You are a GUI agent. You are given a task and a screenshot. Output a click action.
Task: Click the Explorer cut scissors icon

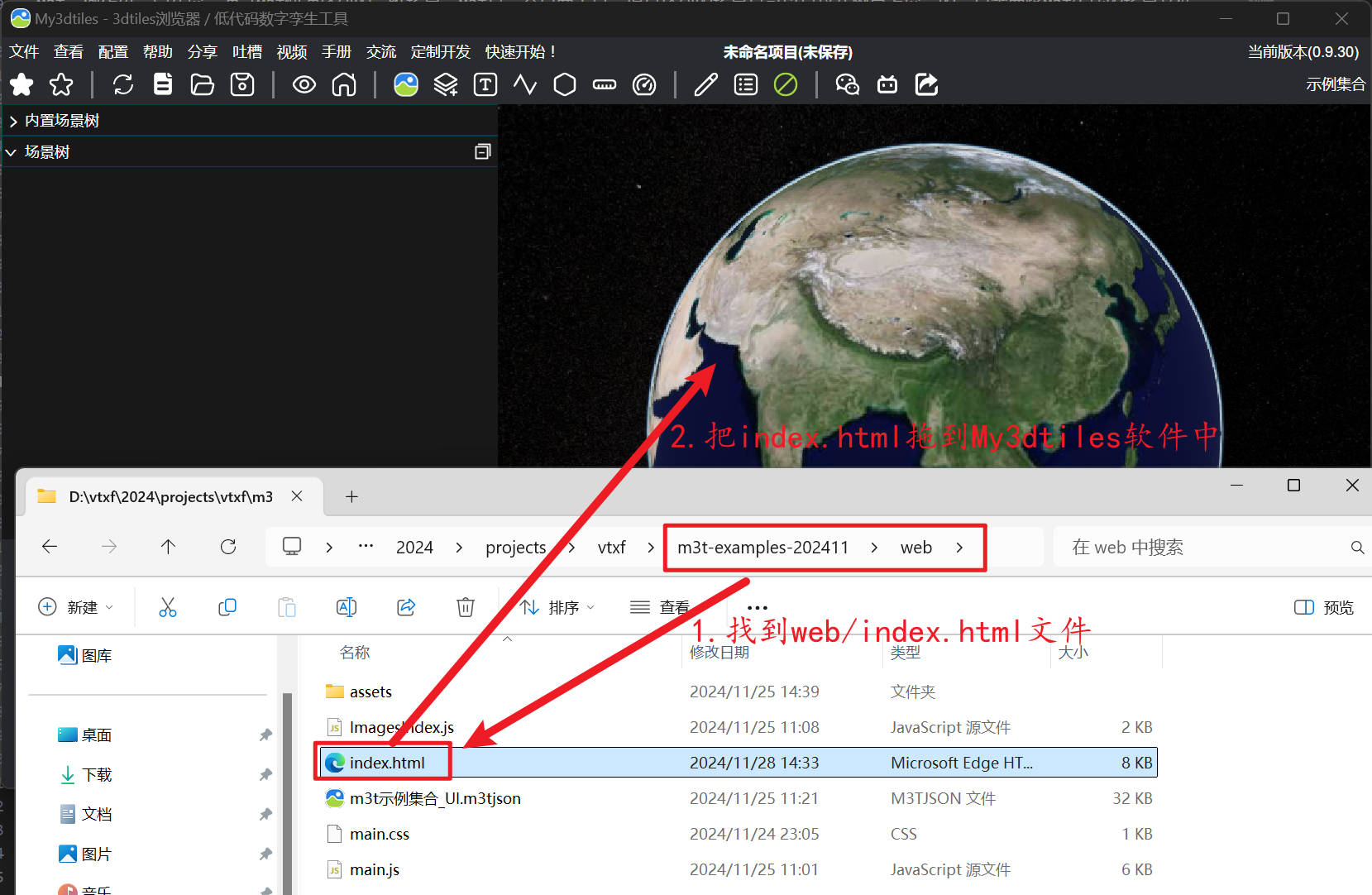click(x=168, y=607)
